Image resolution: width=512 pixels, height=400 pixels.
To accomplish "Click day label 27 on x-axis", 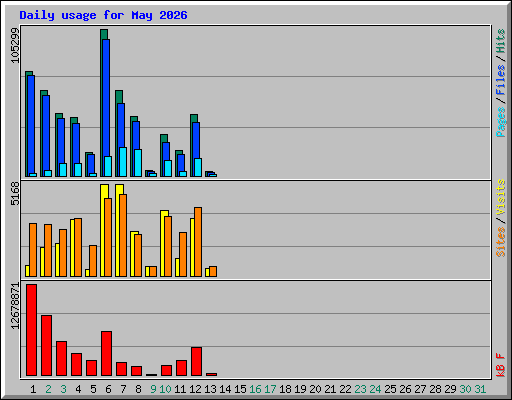I will point(420,389).
